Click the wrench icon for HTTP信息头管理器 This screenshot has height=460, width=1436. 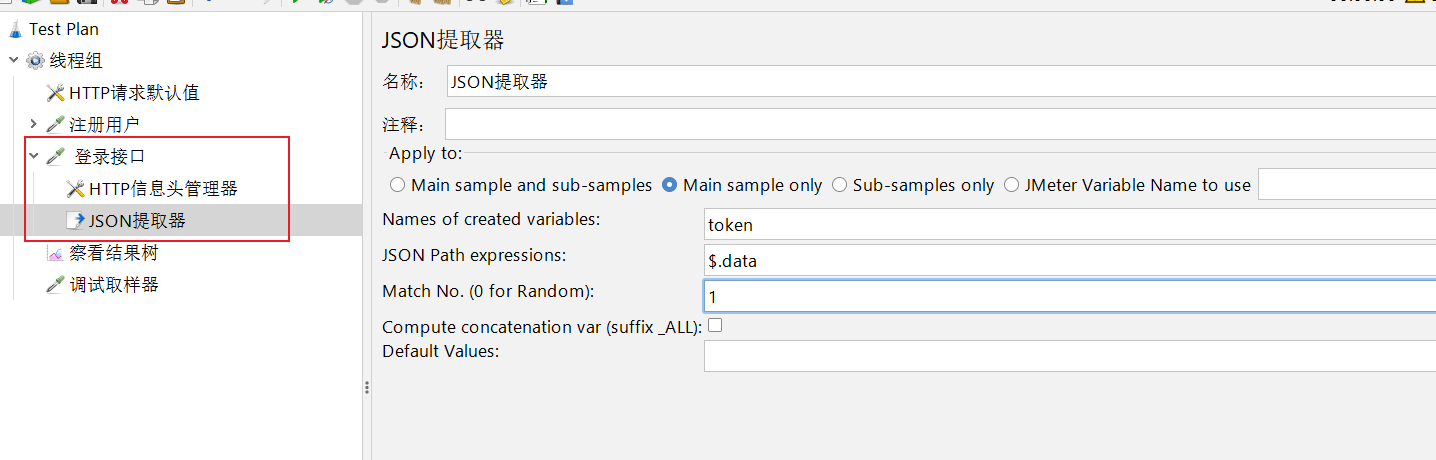[75, 189]
